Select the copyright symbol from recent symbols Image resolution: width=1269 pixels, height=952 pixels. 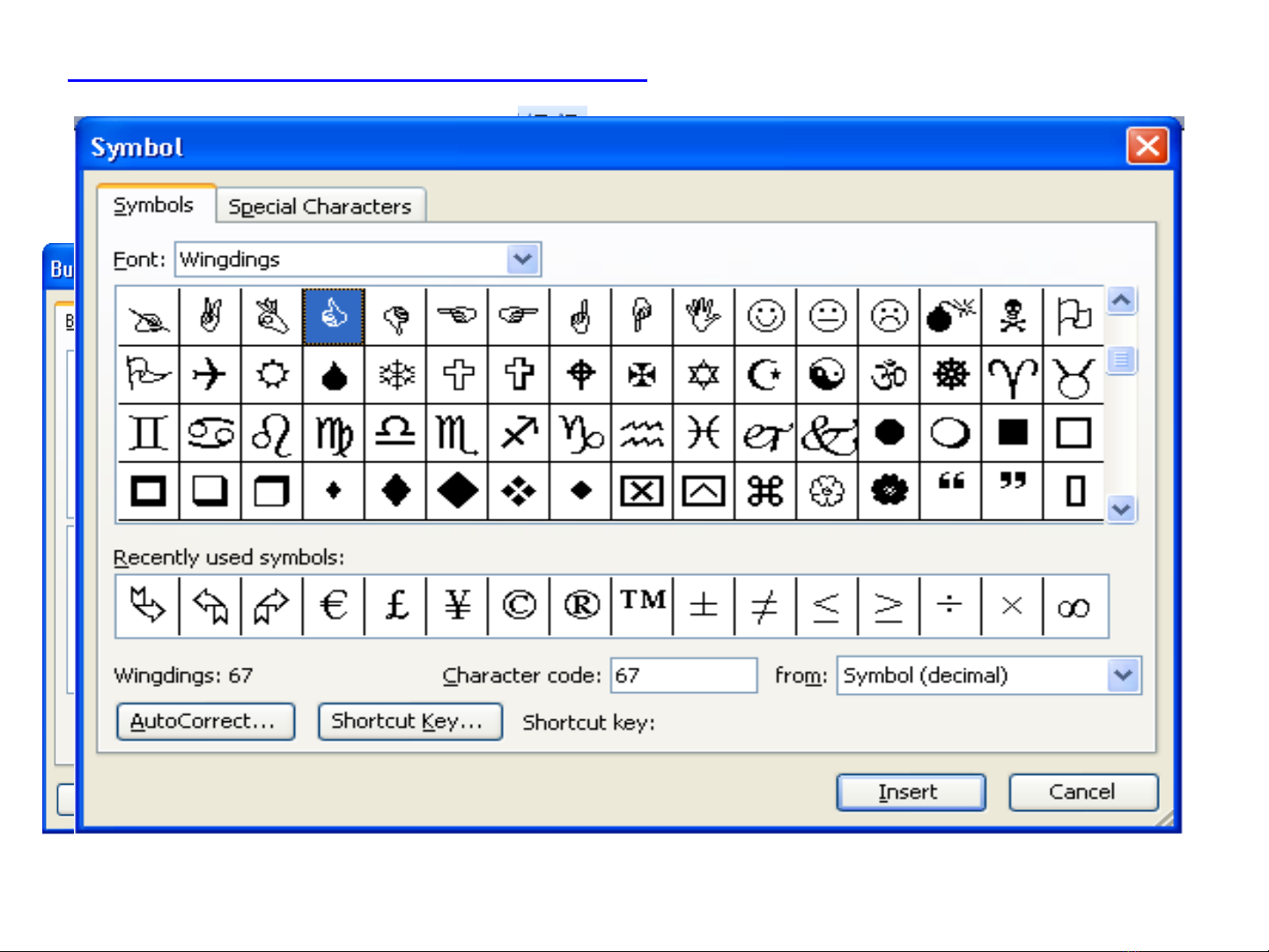click(519, 606)
